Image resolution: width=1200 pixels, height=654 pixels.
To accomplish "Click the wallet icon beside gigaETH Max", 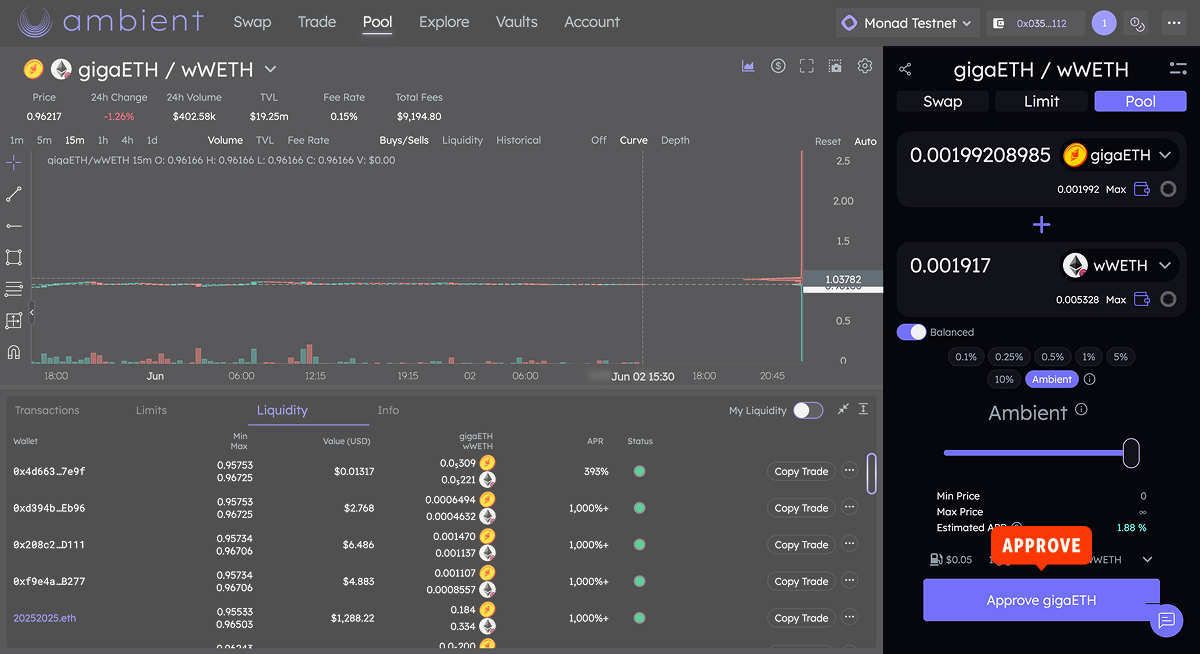I will tap(1142, 189).
